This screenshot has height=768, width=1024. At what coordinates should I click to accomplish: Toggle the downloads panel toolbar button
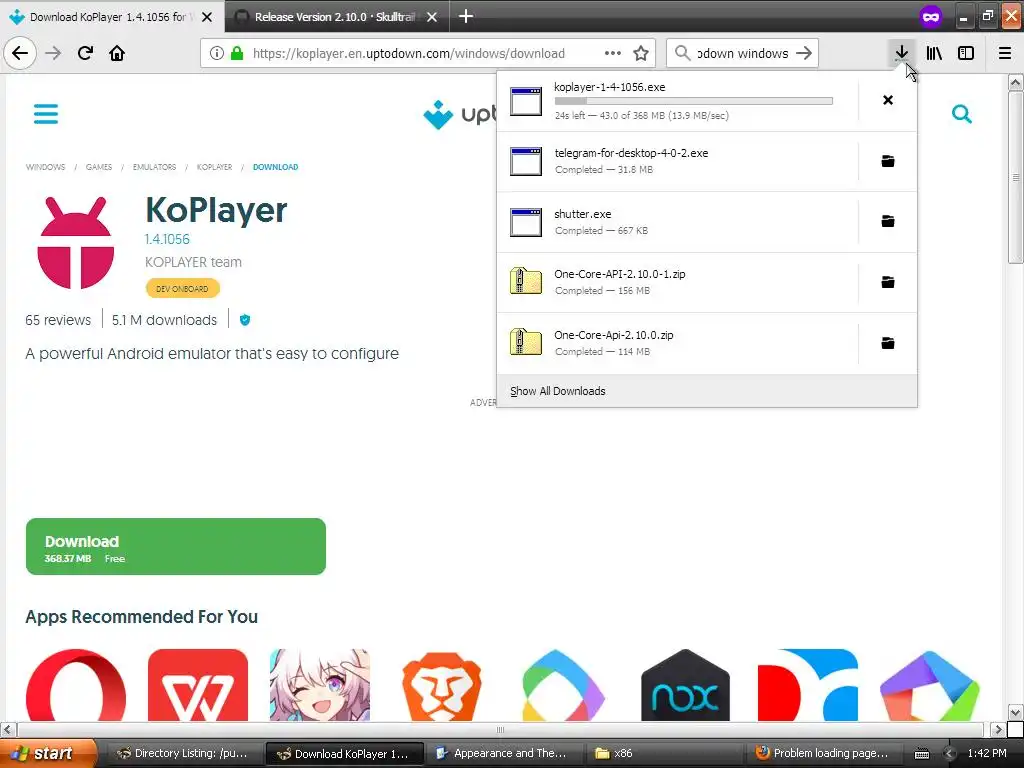(x=901, y=53)
